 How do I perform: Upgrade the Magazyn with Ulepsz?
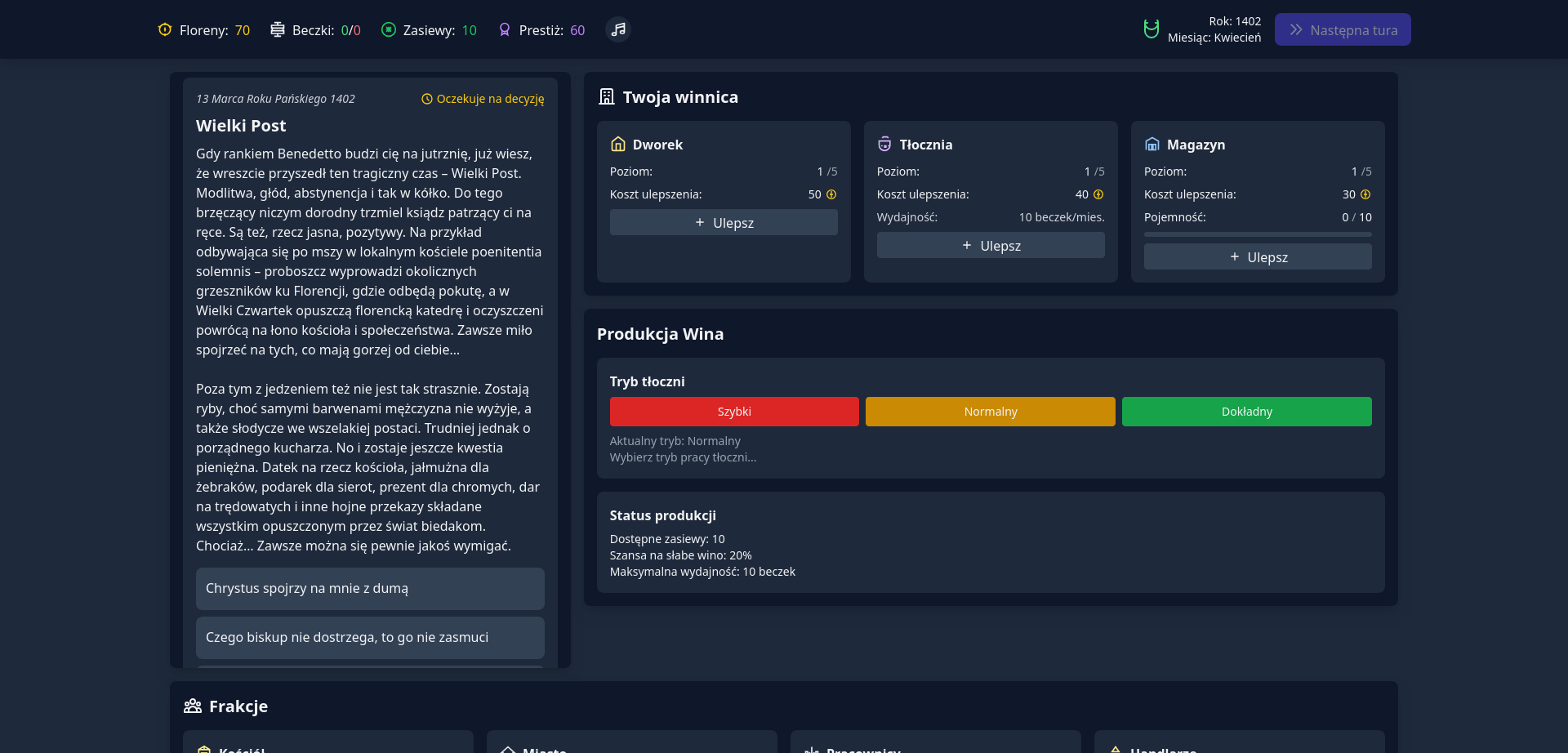coord(1258,256)
